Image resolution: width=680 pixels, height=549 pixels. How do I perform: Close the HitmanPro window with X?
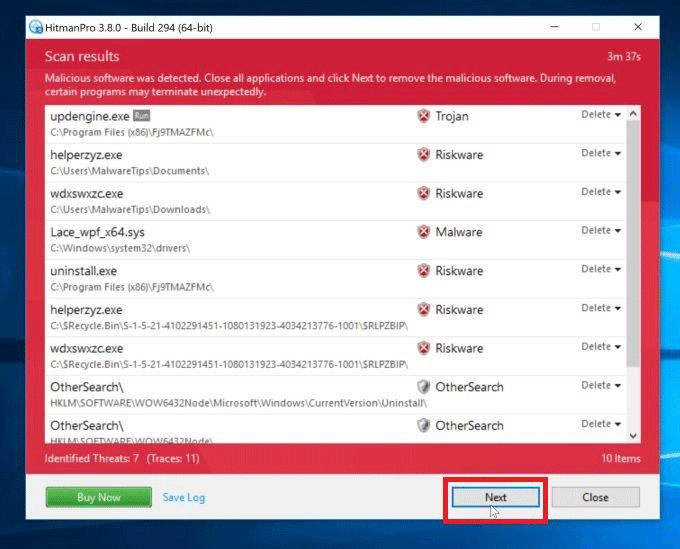pyautogui.click(x=638, y=27)
